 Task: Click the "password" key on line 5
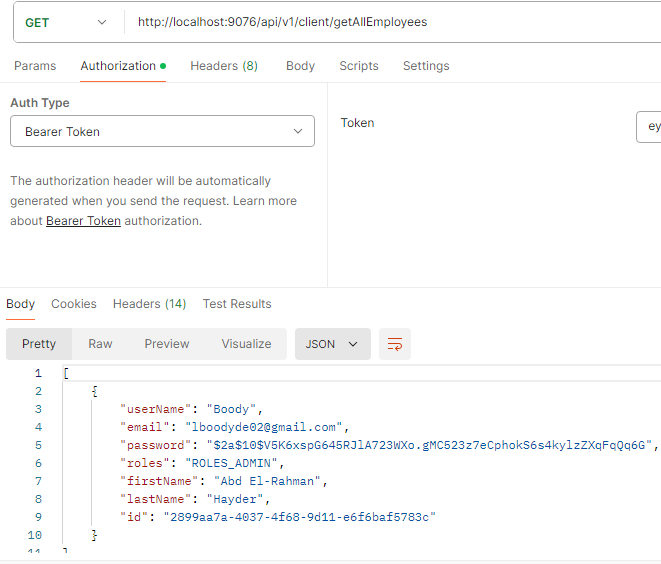[x=156, y=446]
